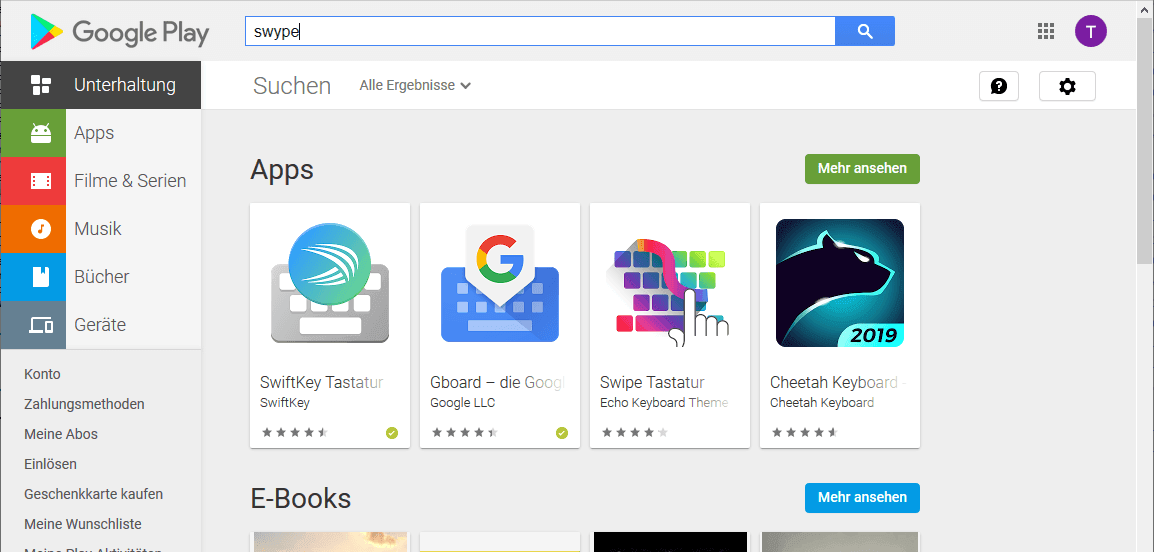Open the Cheetah Keyboard app thumbnail
1154x552 pixels.
click(x=840, y=283)
